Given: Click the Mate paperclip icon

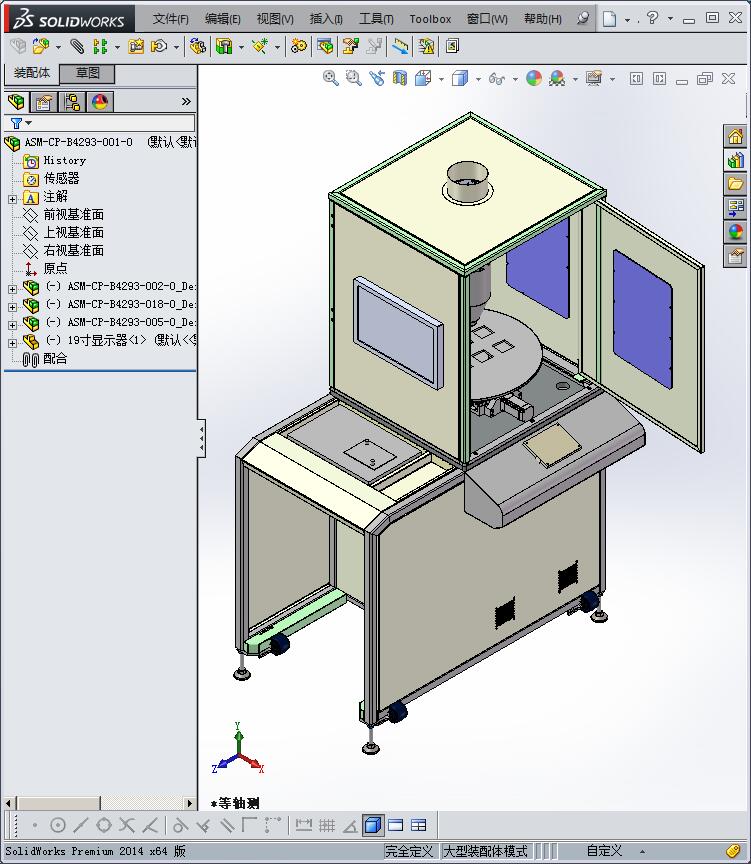Looking at the screenshot, I should point(77,46).
